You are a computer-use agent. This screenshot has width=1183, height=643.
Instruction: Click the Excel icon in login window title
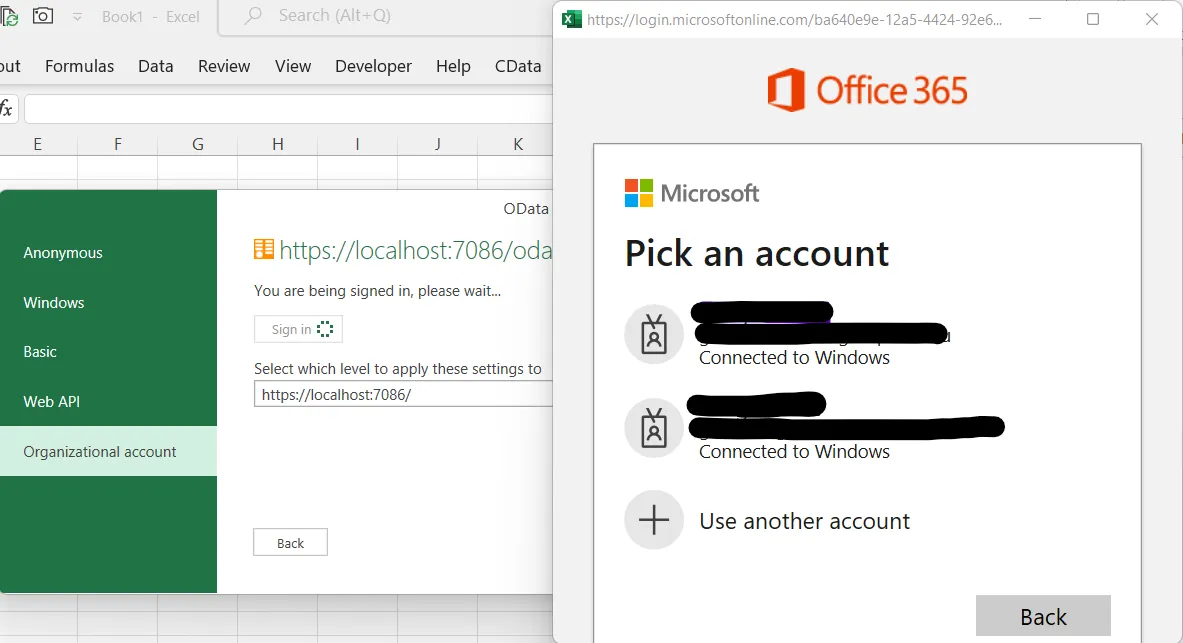pyautogui.click(x=572, y=20)
